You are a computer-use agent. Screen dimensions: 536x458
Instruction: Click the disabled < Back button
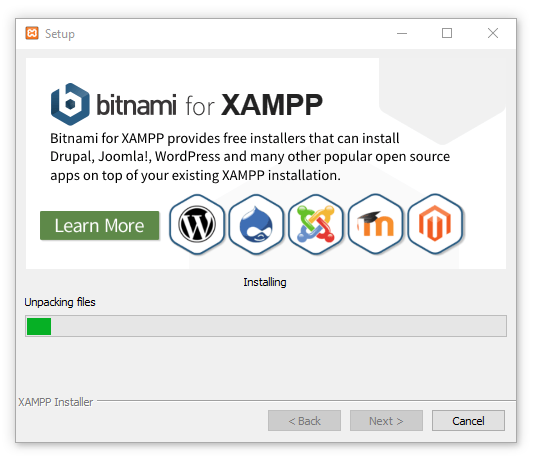coord(304,421)
